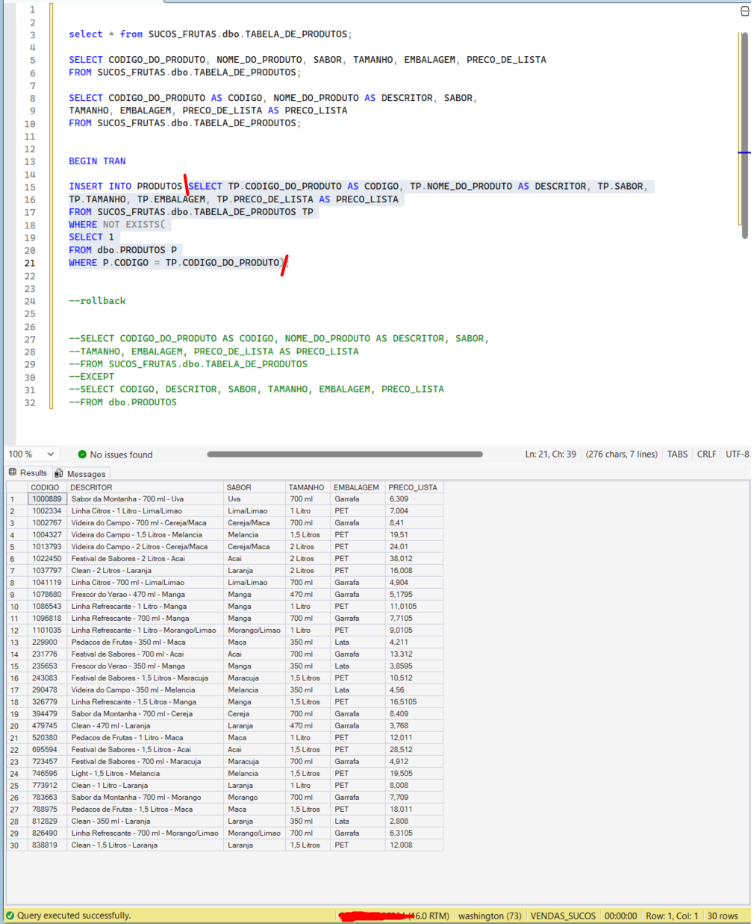Click CODIGO cell 1041119

47,582
